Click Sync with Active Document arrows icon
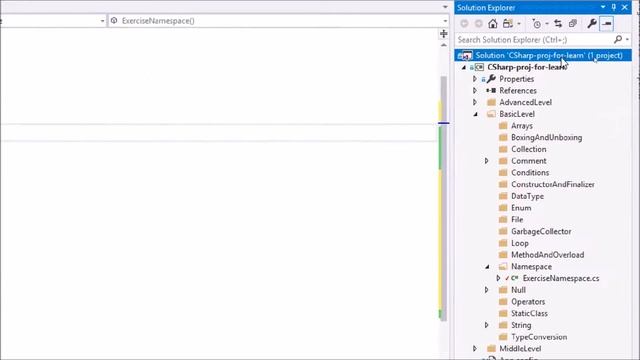 (558, 24)
